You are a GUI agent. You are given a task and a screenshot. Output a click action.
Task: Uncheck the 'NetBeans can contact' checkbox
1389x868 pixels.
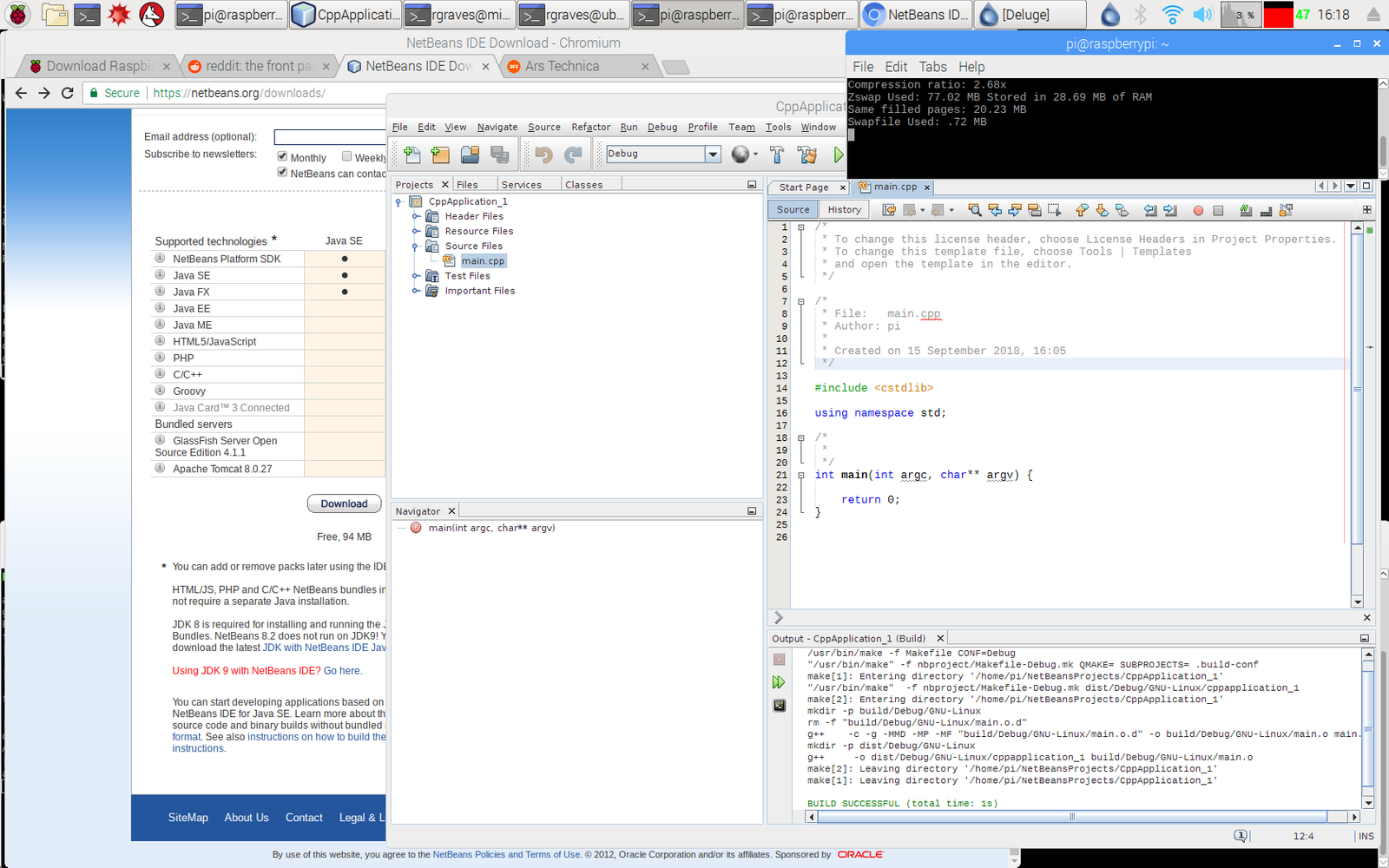(x=282, y=172)
